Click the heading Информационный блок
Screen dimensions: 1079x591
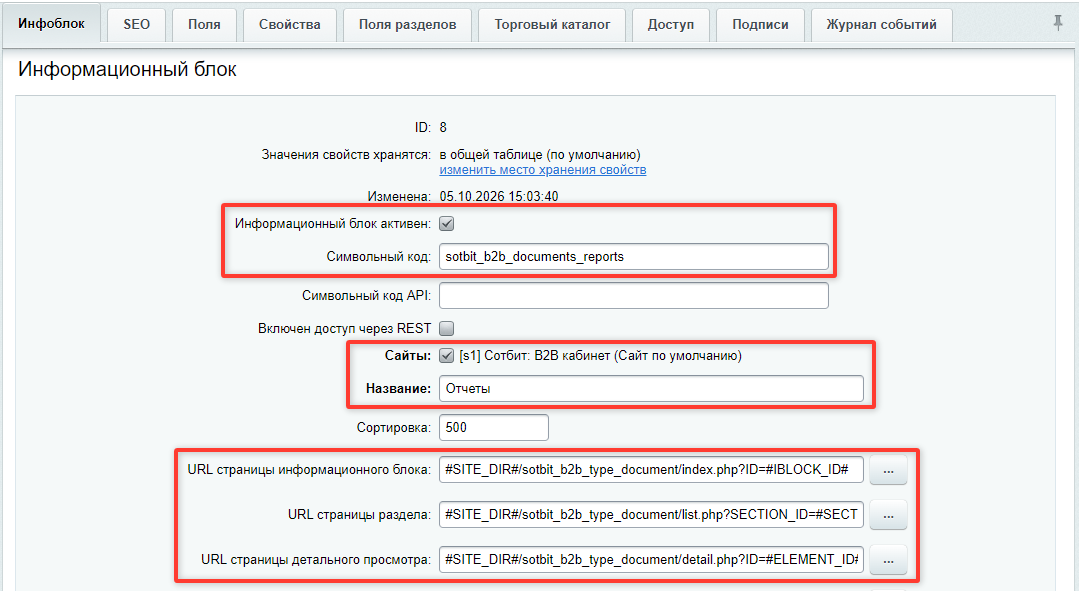pos(127,69)
